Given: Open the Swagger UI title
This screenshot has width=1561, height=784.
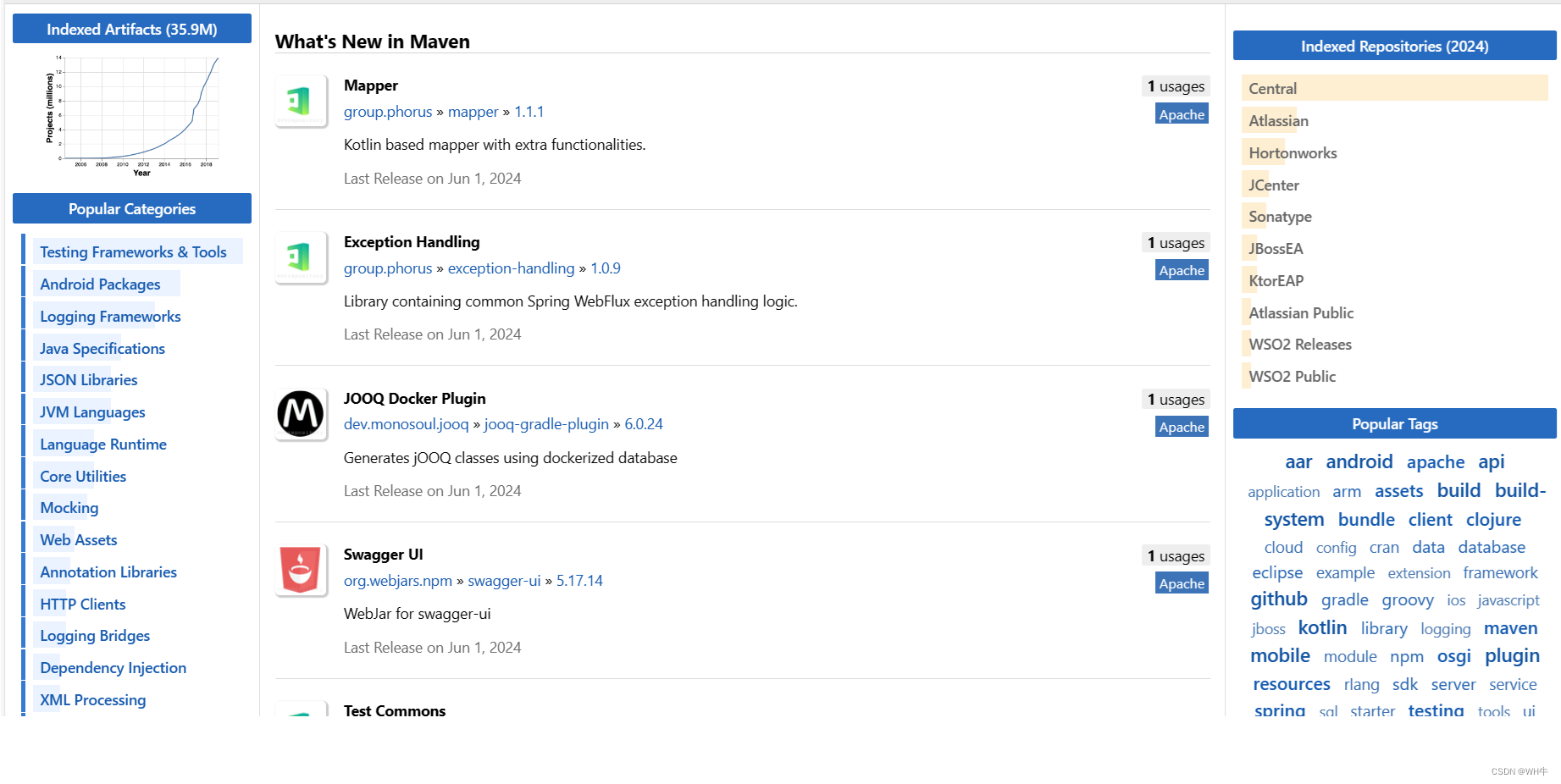Looking at the screenshot, I should pyautogui.click(x=384, y=555).
